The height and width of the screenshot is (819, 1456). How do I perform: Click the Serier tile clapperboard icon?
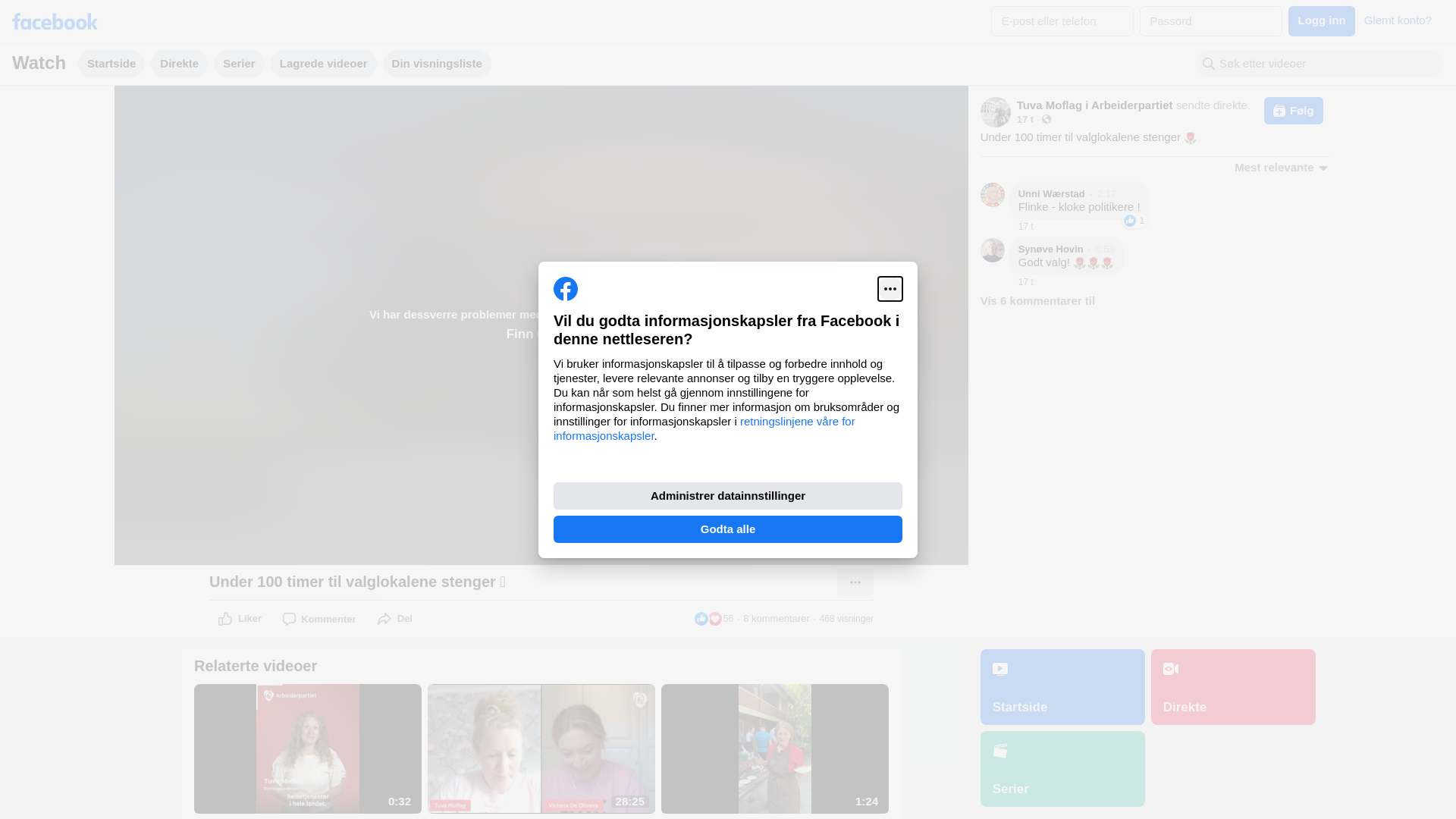[x=1000, y=751]
